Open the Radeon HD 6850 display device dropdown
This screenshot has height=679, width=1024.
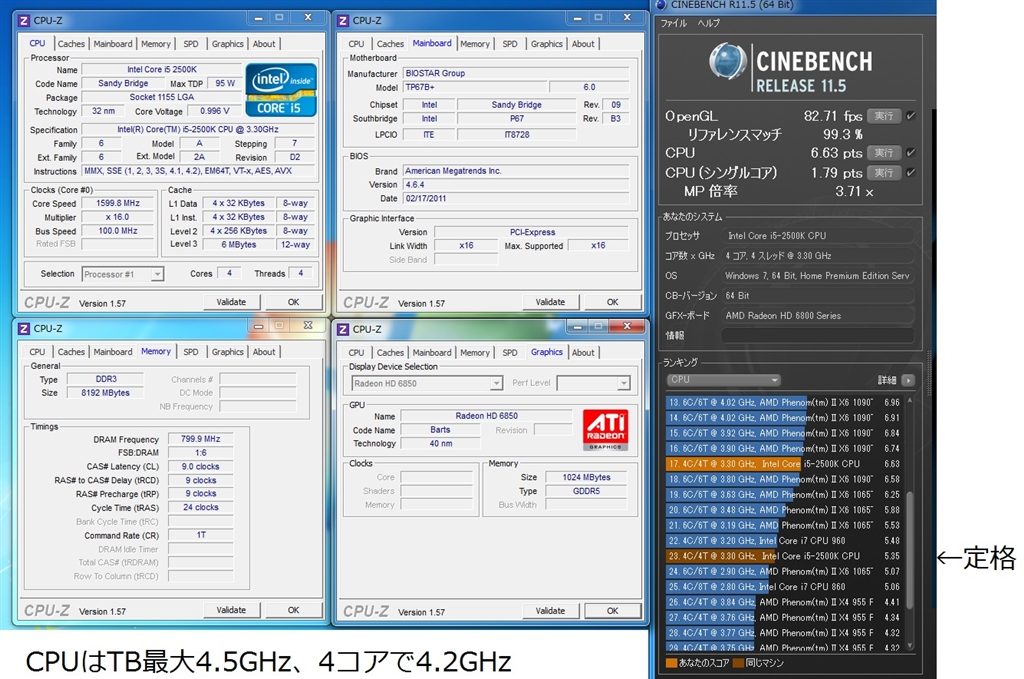click(427, 383)
